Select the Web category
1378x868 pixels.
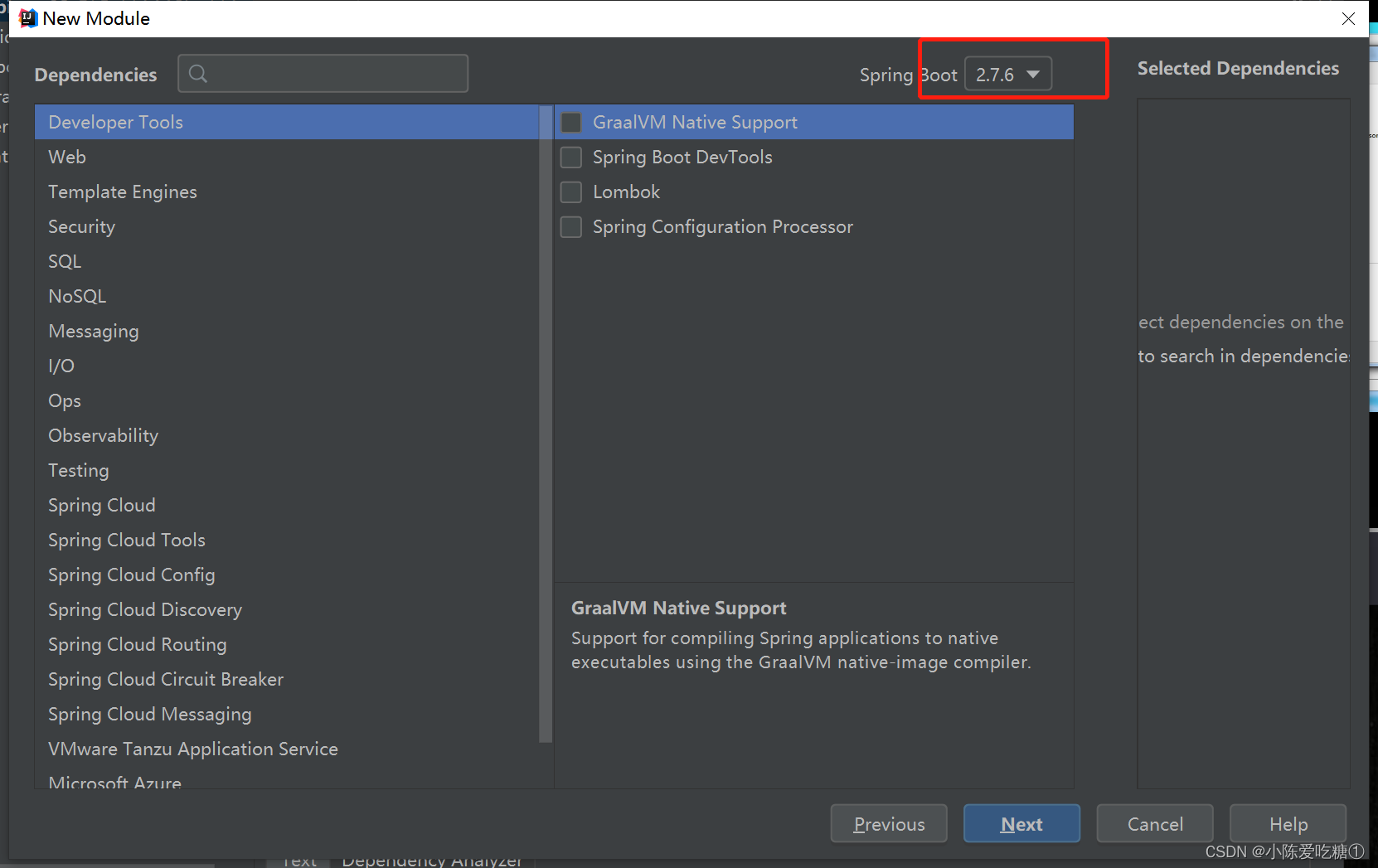(x=287, y=157)
